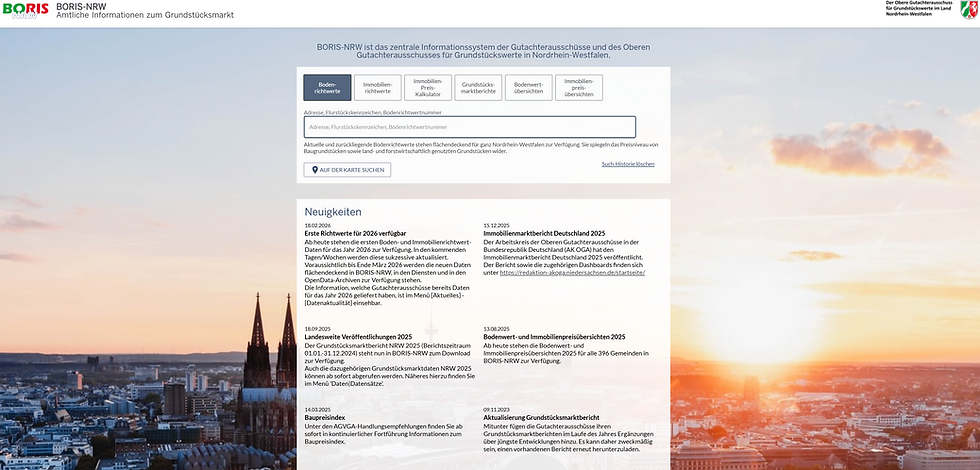Click headline Immobilienmarktbericht Deutschland 2025

tap(544, 233)
